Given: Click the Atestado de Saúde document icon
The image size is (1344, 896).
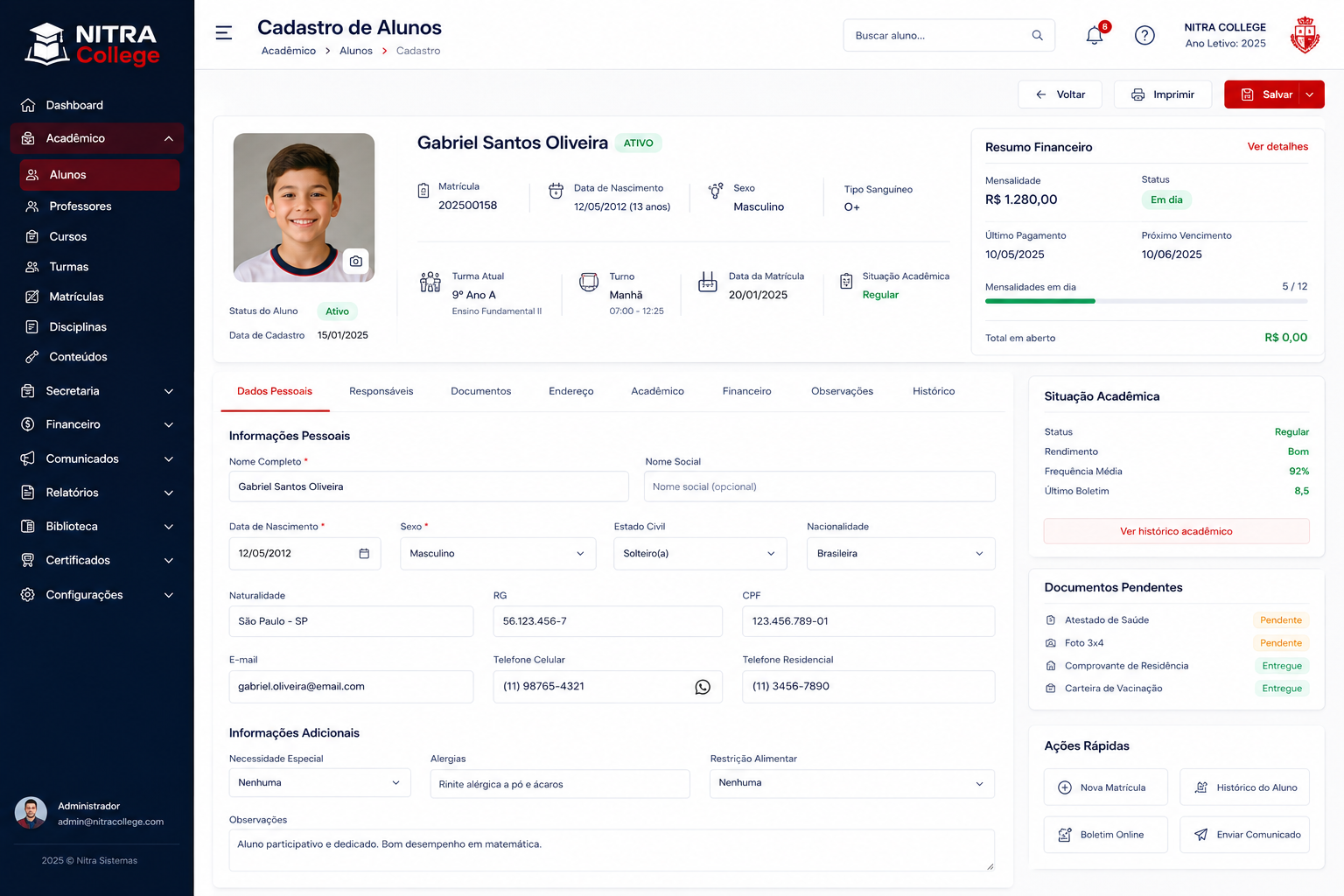Looking at the screenshot, I should (1051, 620).
